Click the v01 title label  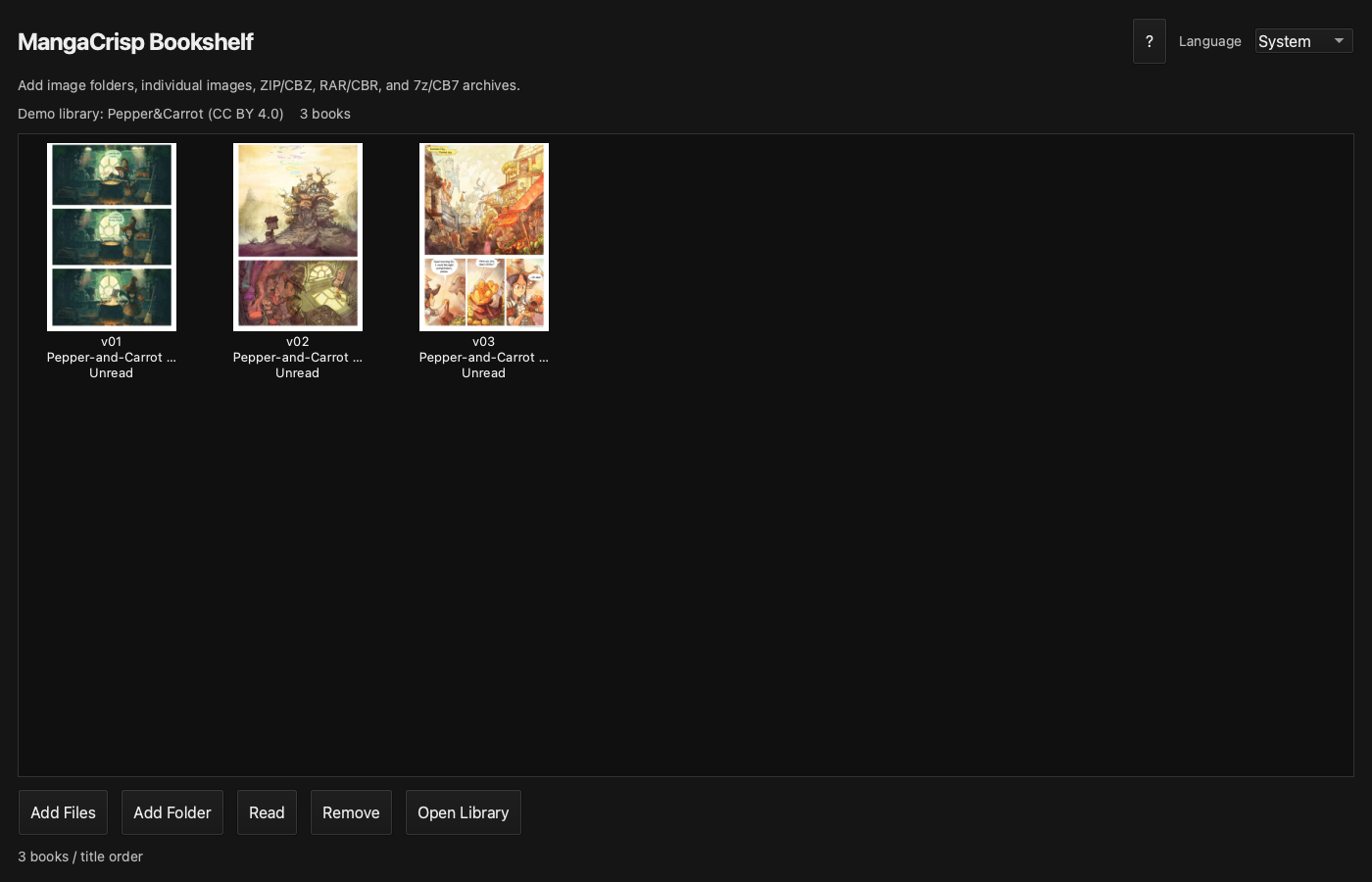112,342
